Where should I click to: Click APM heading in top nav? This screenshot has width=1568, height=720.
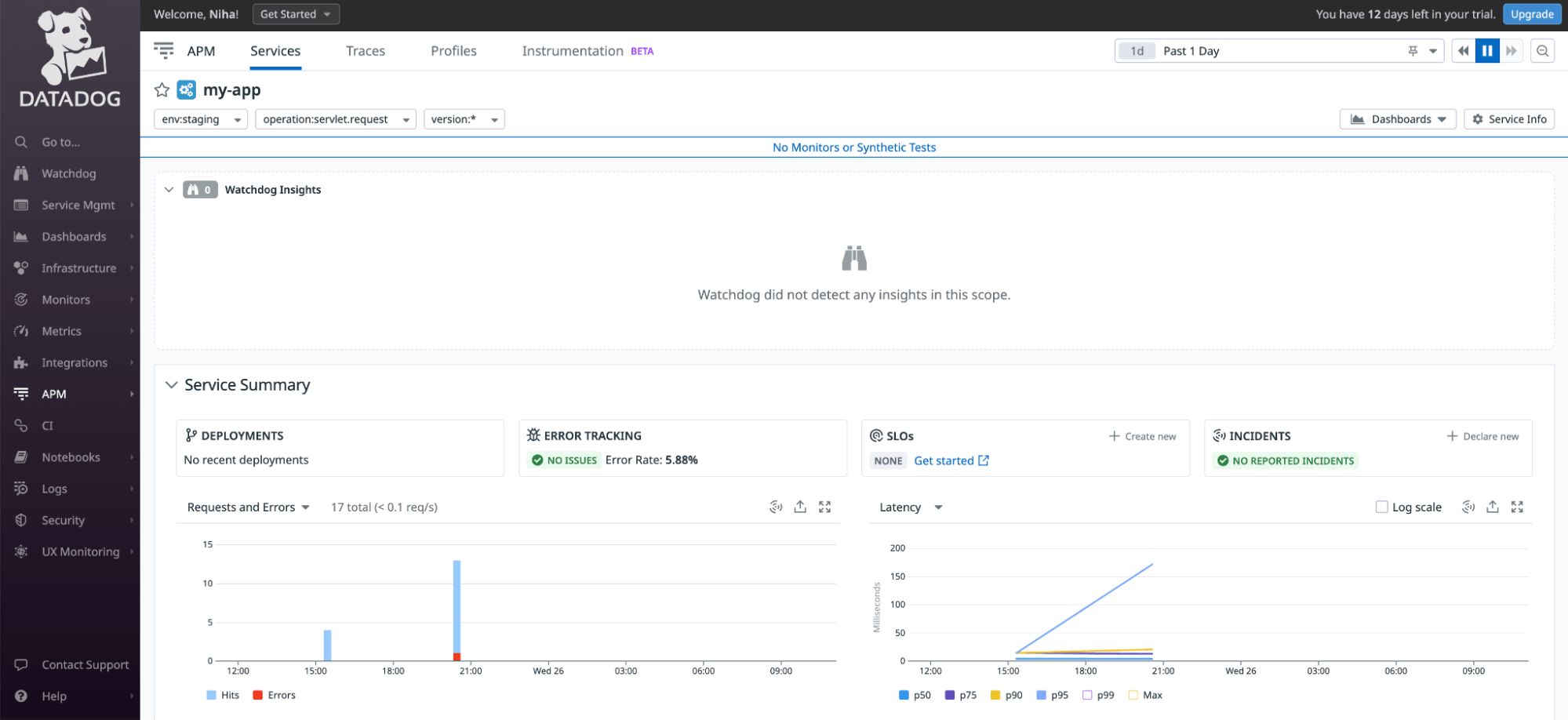pyautogui.click(x=201, y=51)
